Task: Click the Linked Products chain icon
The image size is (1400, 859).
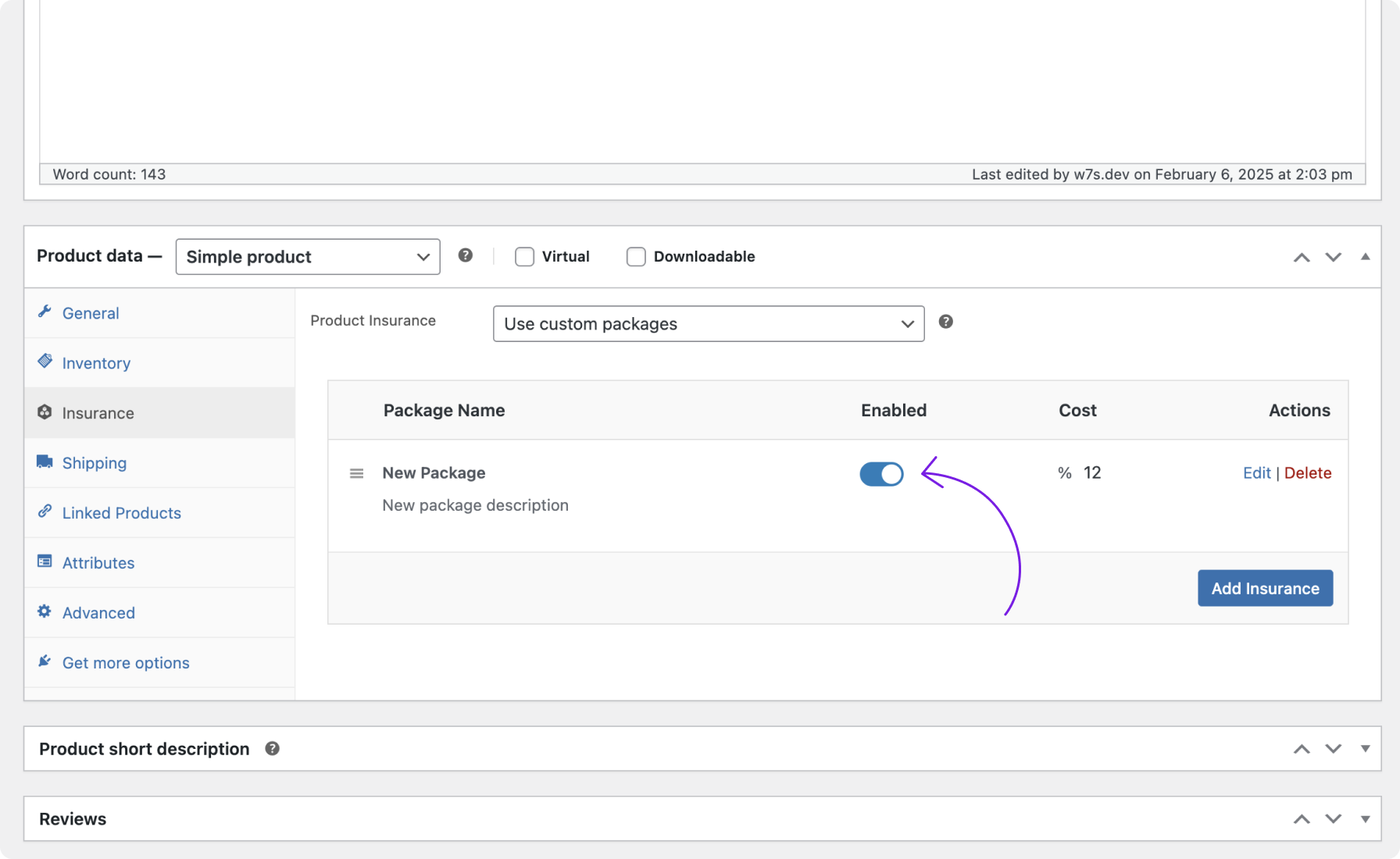Action: (45, 512)
